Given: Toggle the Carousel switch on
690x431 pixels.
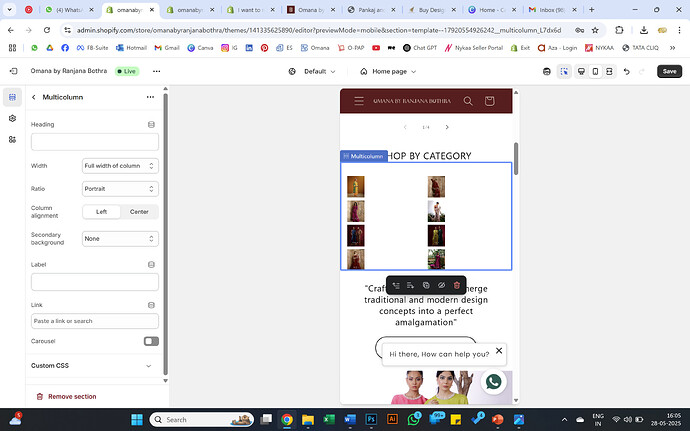Looking at the screenshot, I should (x=151, y=341).
